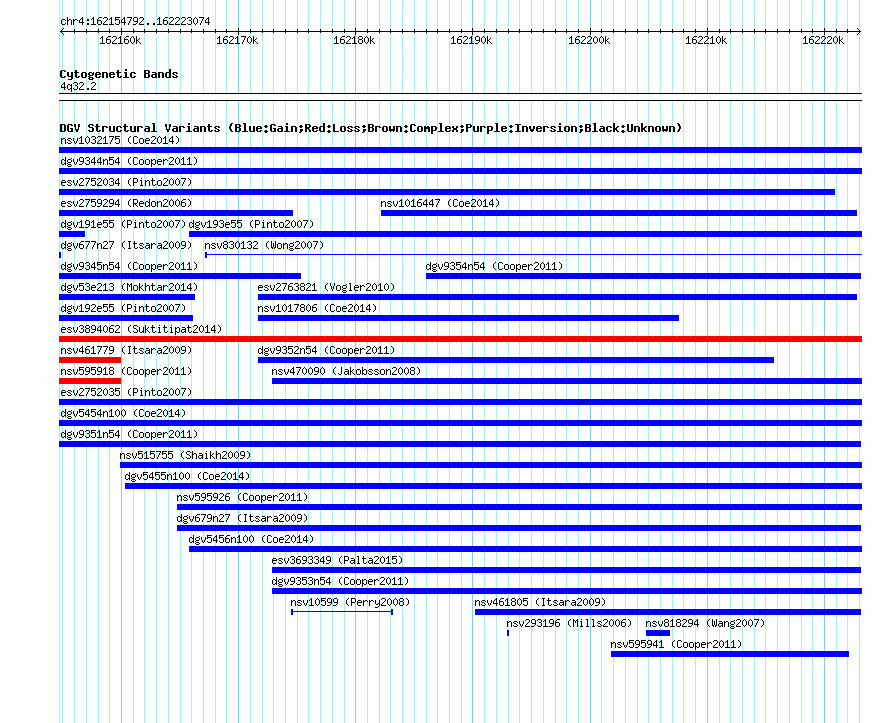Click the dgv193e55 (Pinto2007) label
The image size is (890, 723).
click(251, 224)
